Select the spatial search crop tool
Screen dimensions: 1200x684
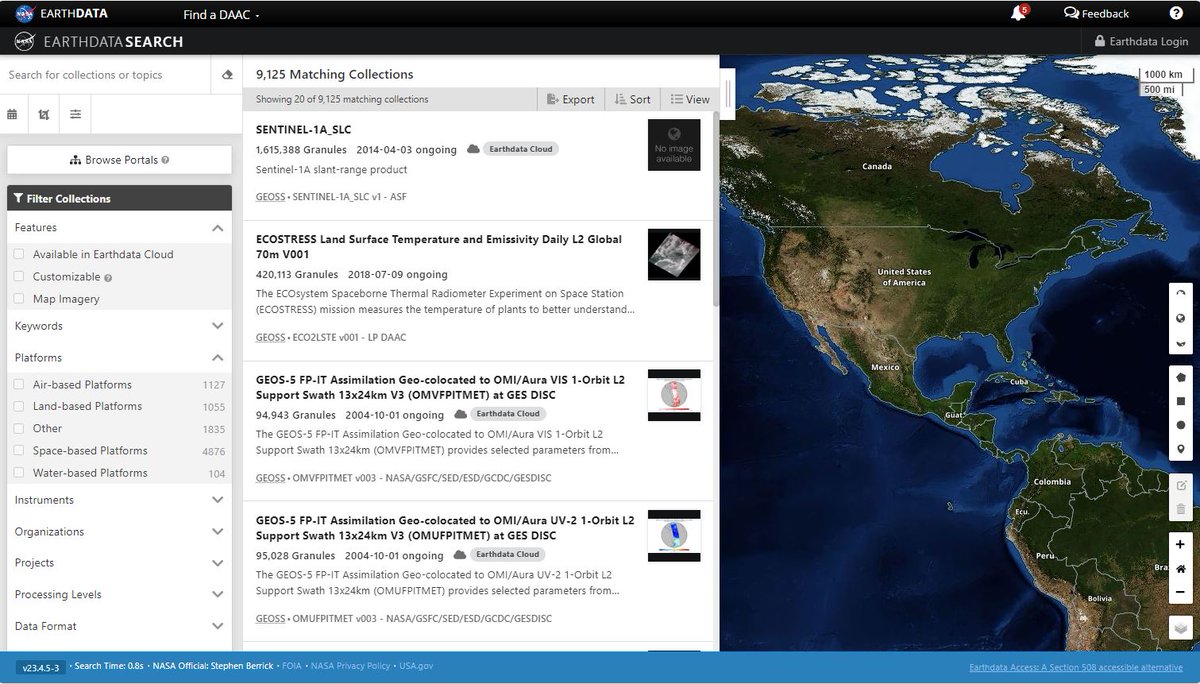coord(43,114)
